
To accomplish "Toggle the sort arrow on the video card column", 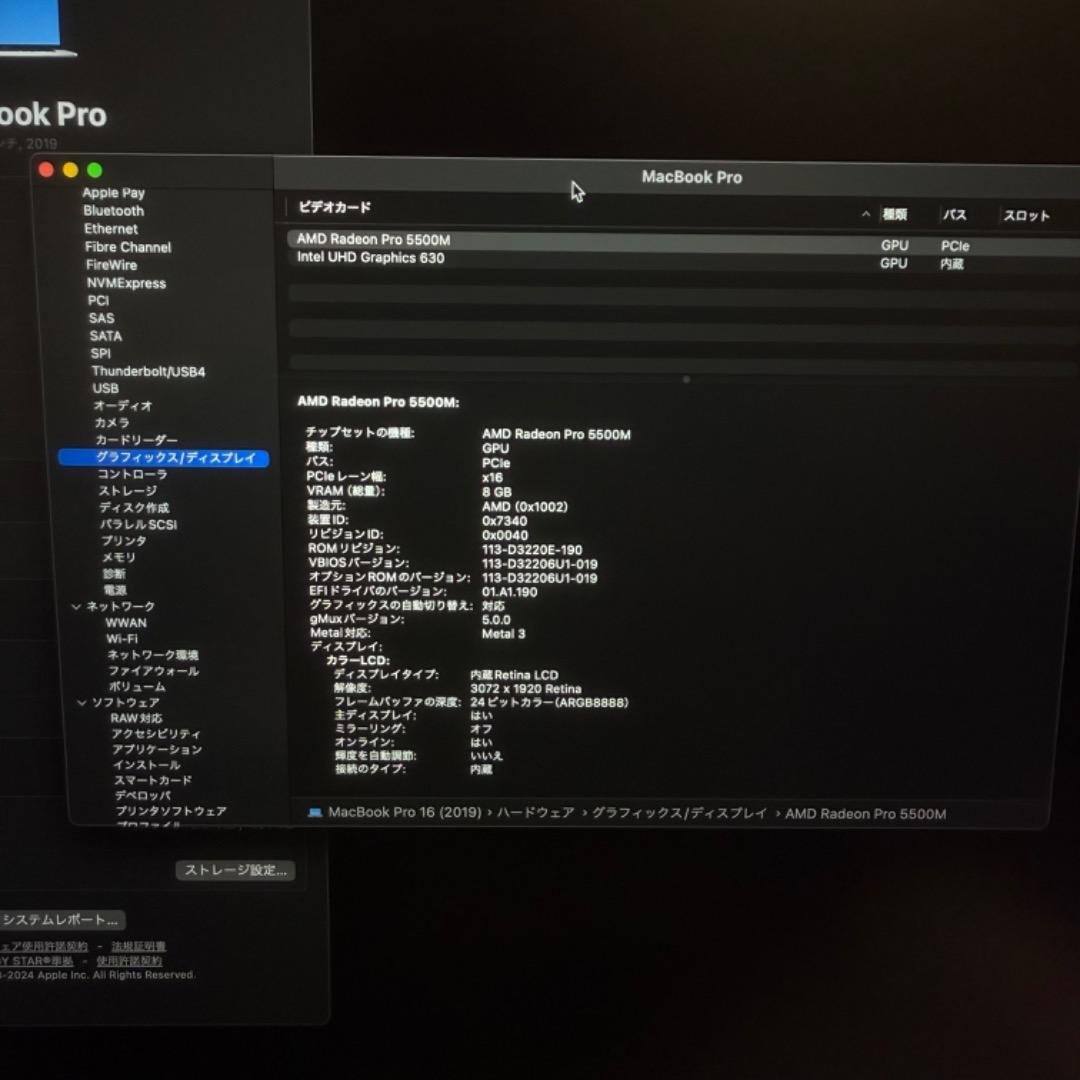I will coord(865,214).
